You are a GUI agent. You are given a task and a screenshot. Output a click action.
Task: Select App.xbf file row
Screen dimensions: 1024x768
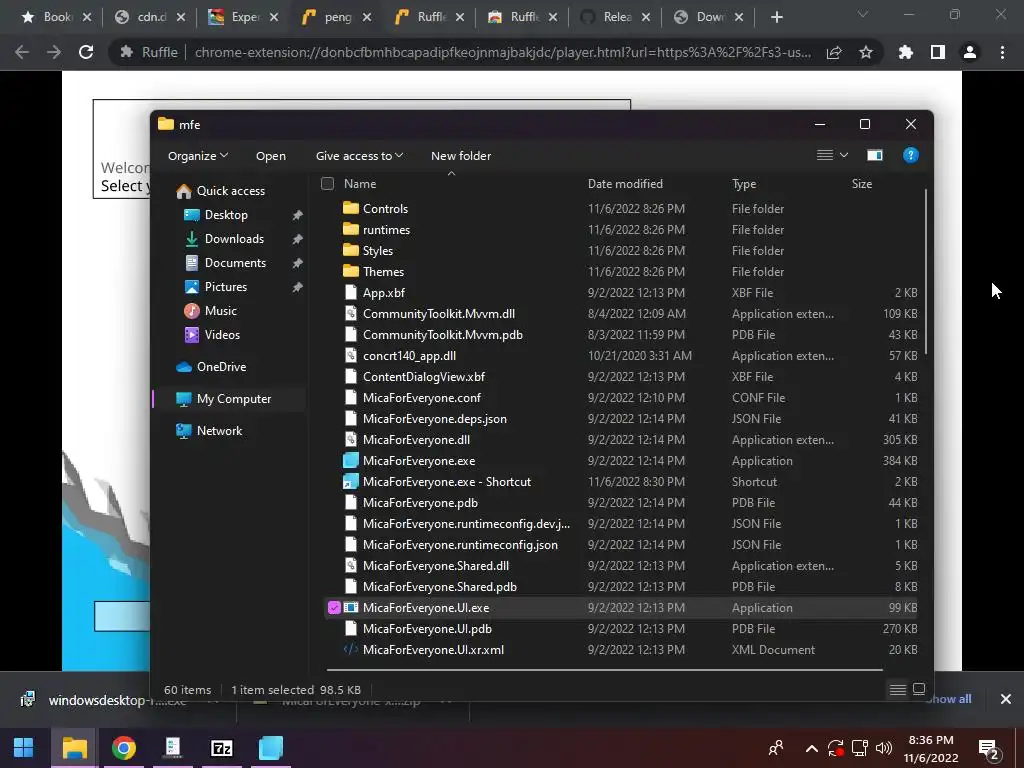(x=620, y=293)
